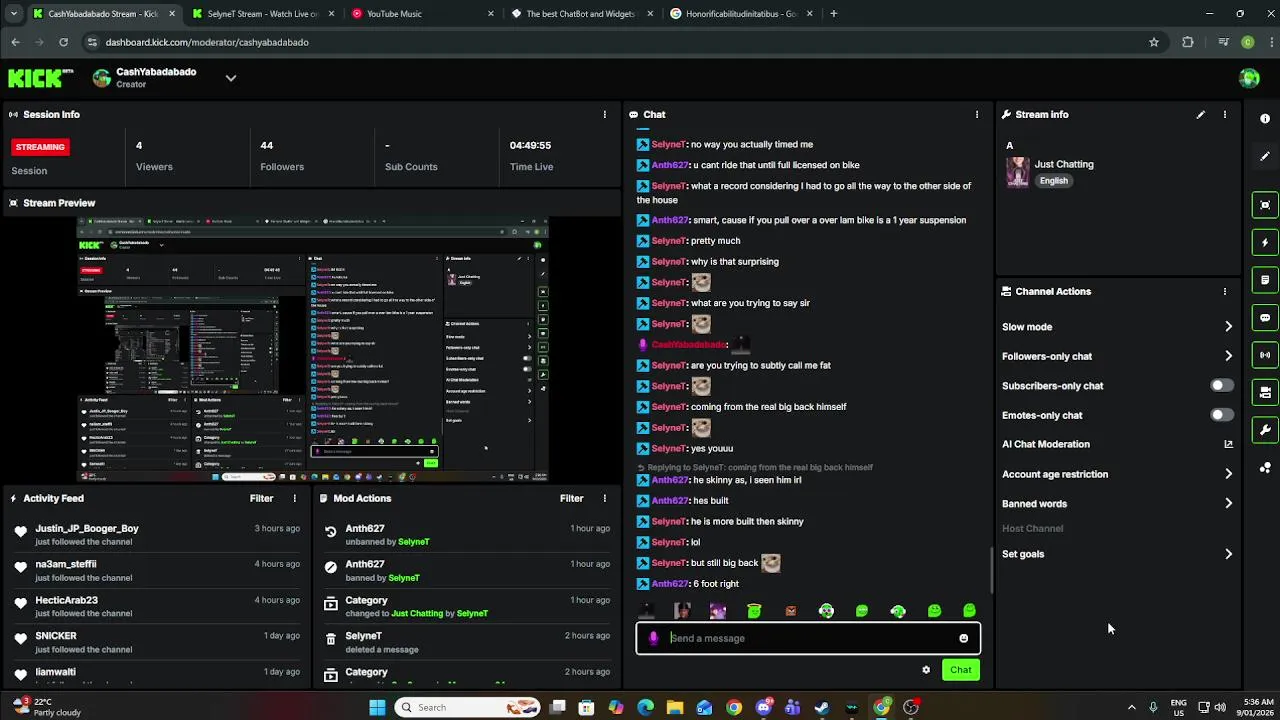Click the info icon in right sidebar
This screenshot has width=1280, height=720.
(x=1265, y=119)
